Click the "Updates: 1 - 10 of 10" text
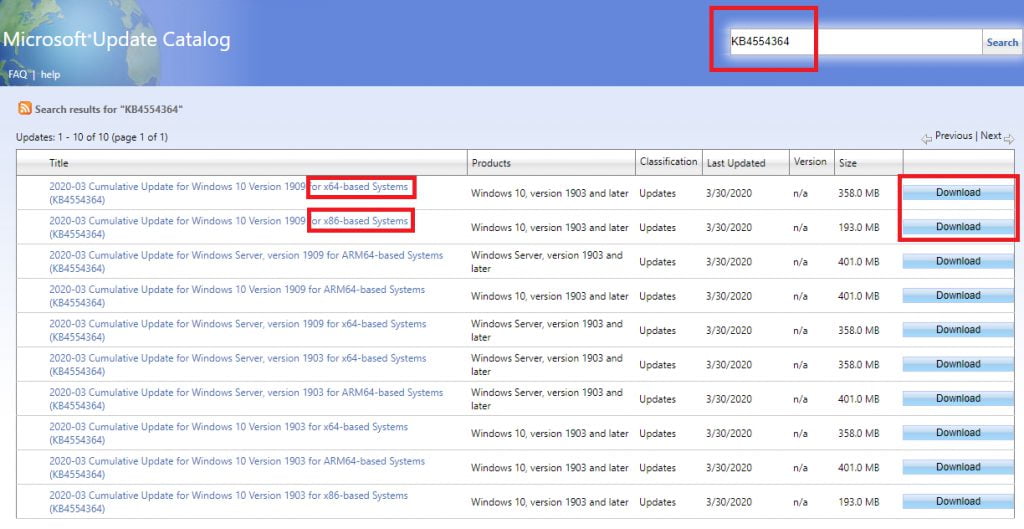 coord(91,137)
